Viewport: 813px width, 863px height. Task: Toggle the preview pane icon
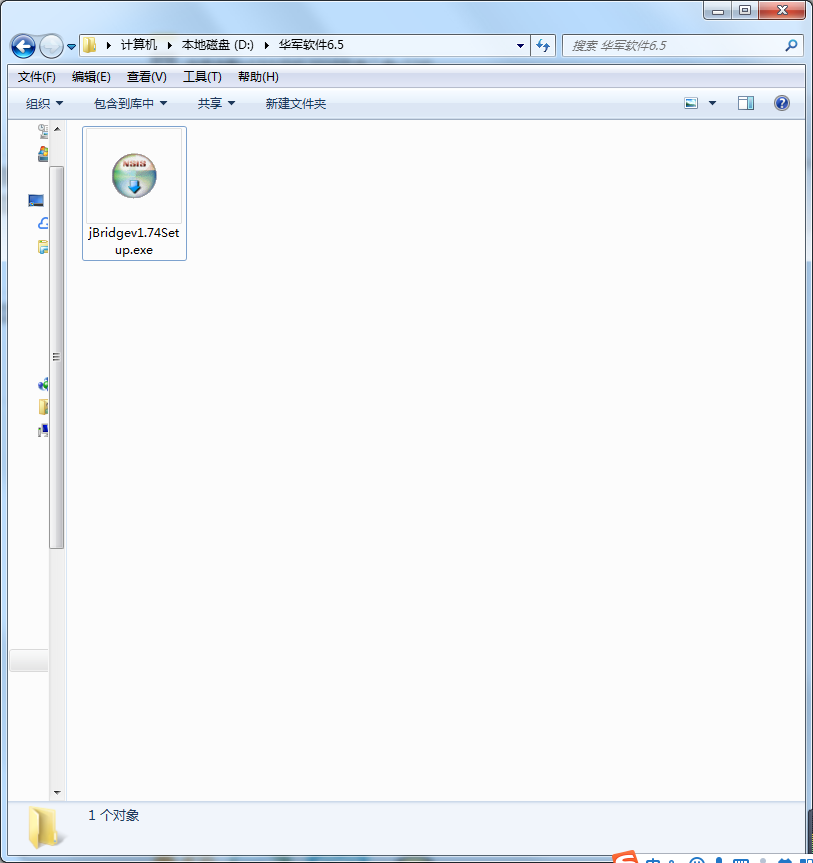point(746,103)
